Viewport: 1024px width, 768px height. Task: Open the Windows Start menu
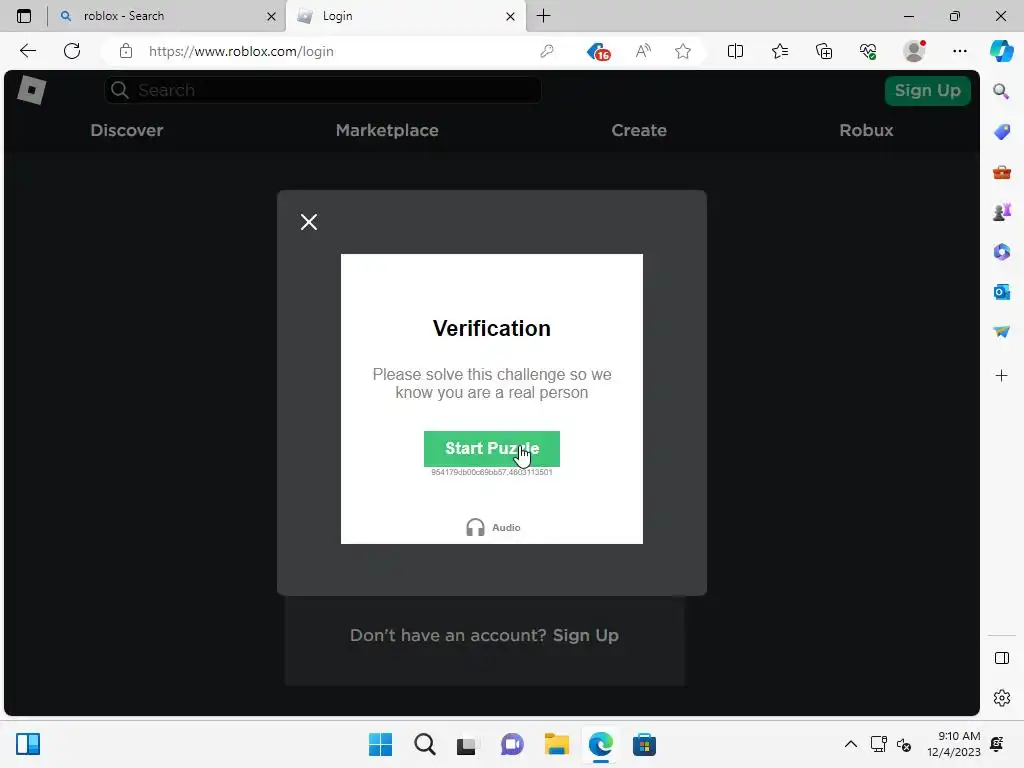(x=380, y=744)
